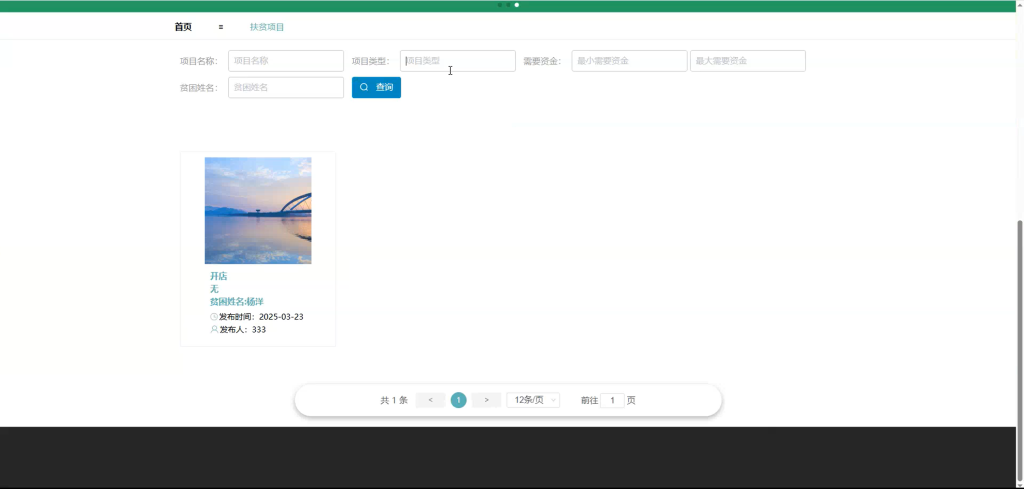Click the 查询 search button
Image resolution: width=1024 pixels, height=489 pixels.
pyautogui.click(x=376, y=87)
